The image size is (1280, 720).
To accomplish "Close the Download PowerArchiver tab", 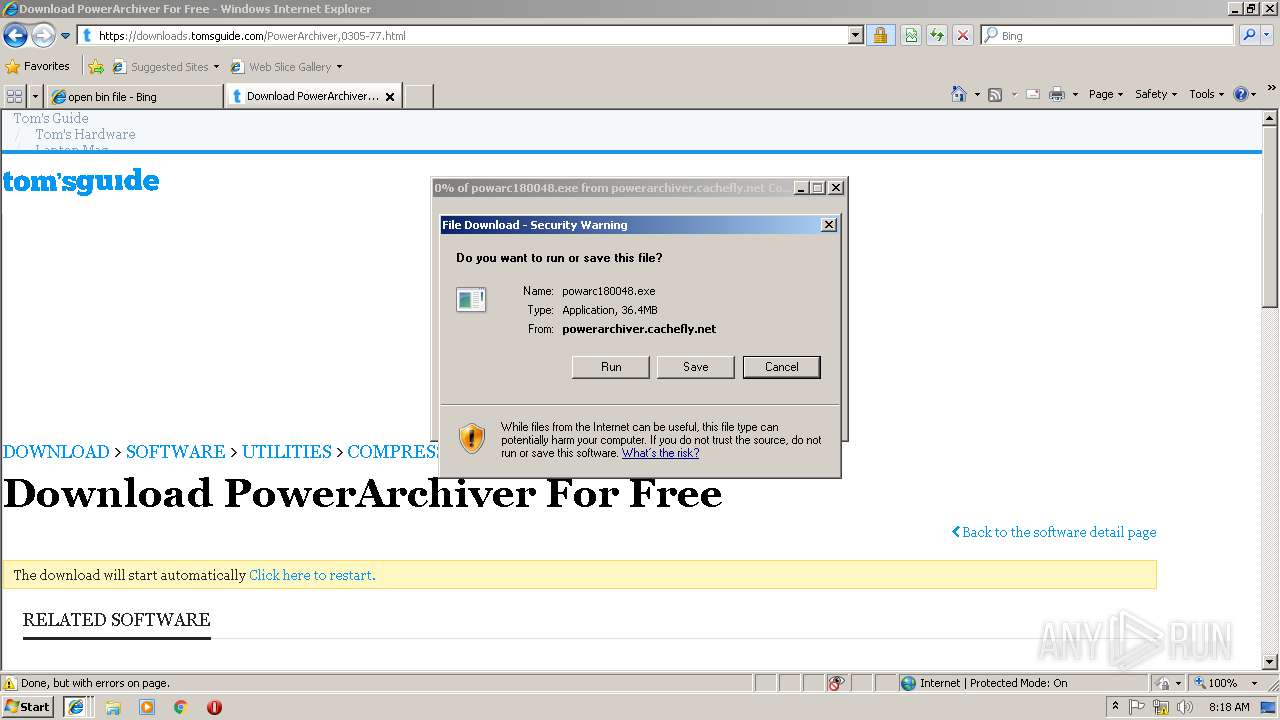I will click(x=390, y=97).
